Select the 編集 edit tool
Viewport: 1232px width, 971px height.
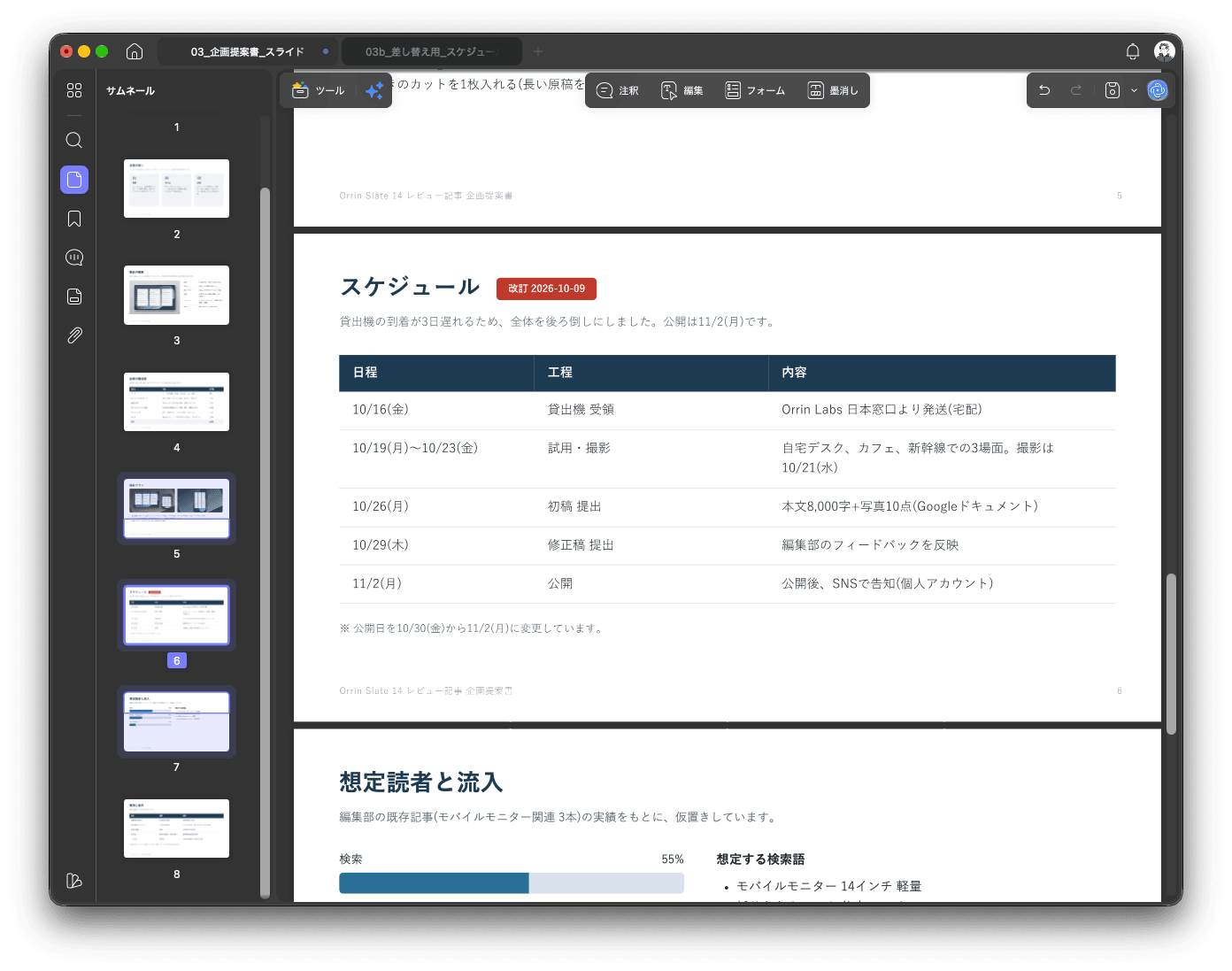pos(682,90)
